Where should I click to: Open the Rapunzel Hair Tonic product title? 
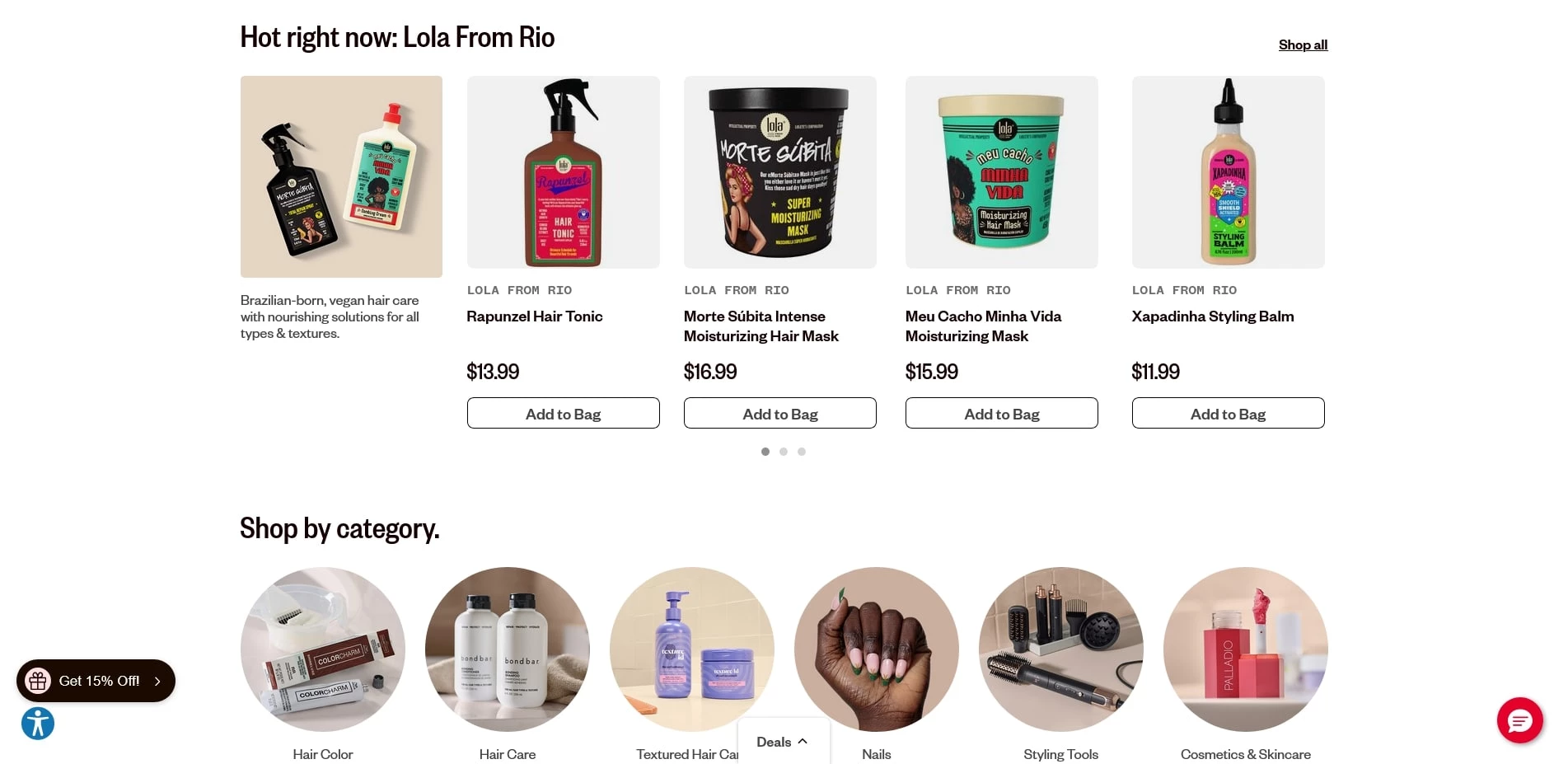click(x=535, y=316)
